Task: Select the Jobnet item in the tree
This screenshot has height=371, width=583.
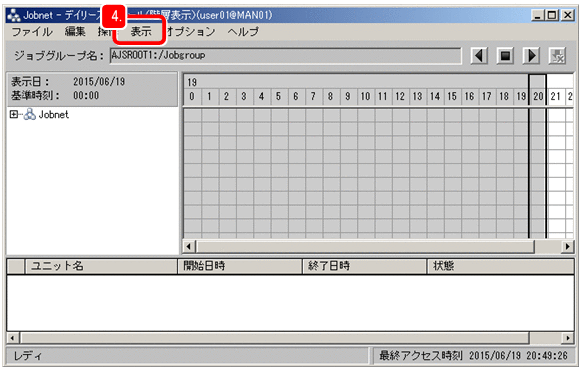Action: click(54, 114)
